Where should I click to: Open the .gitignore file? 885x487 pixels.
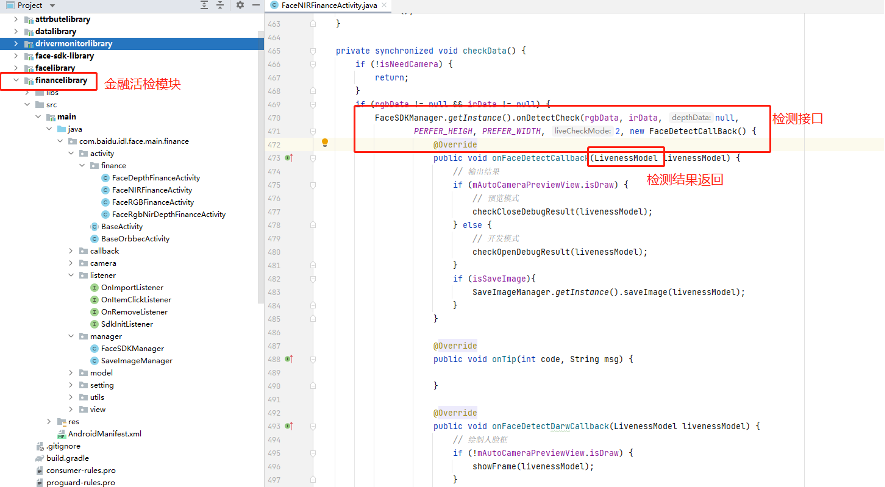click(63, 446)
